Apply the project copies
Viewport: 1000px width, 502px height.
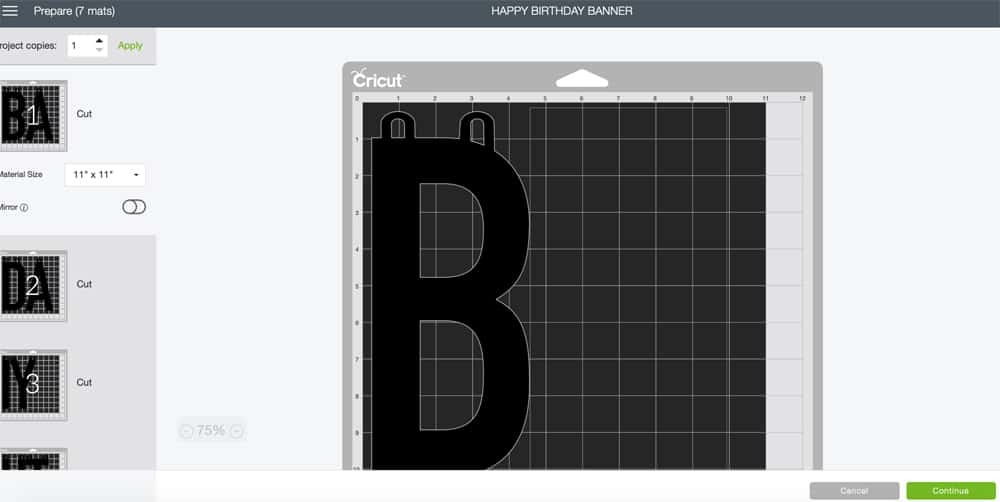(x=130, y=46)
